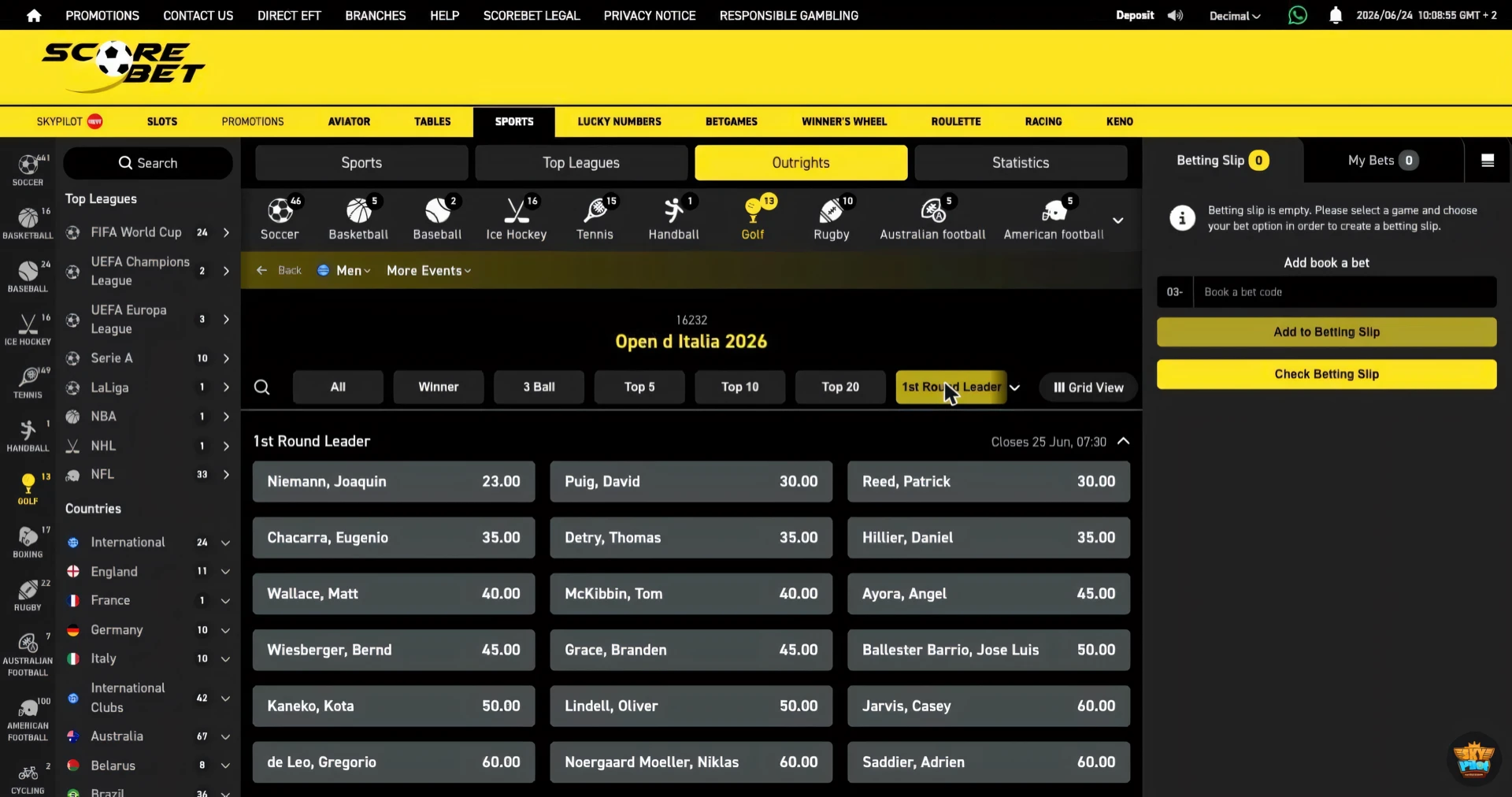This screenshot has height=797, width=1512.
Task: Open WhatsApp chat icon
Action: click(1297, 15)
